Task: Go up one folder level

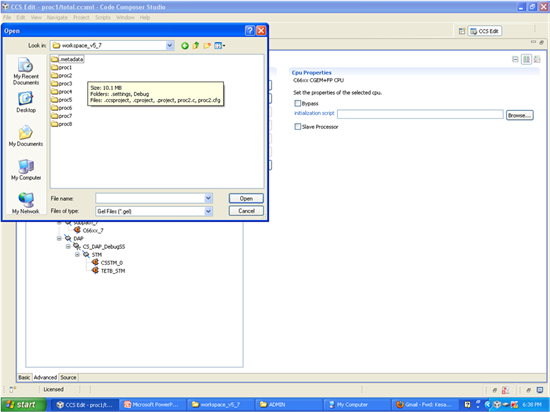Action: (196, 46)
